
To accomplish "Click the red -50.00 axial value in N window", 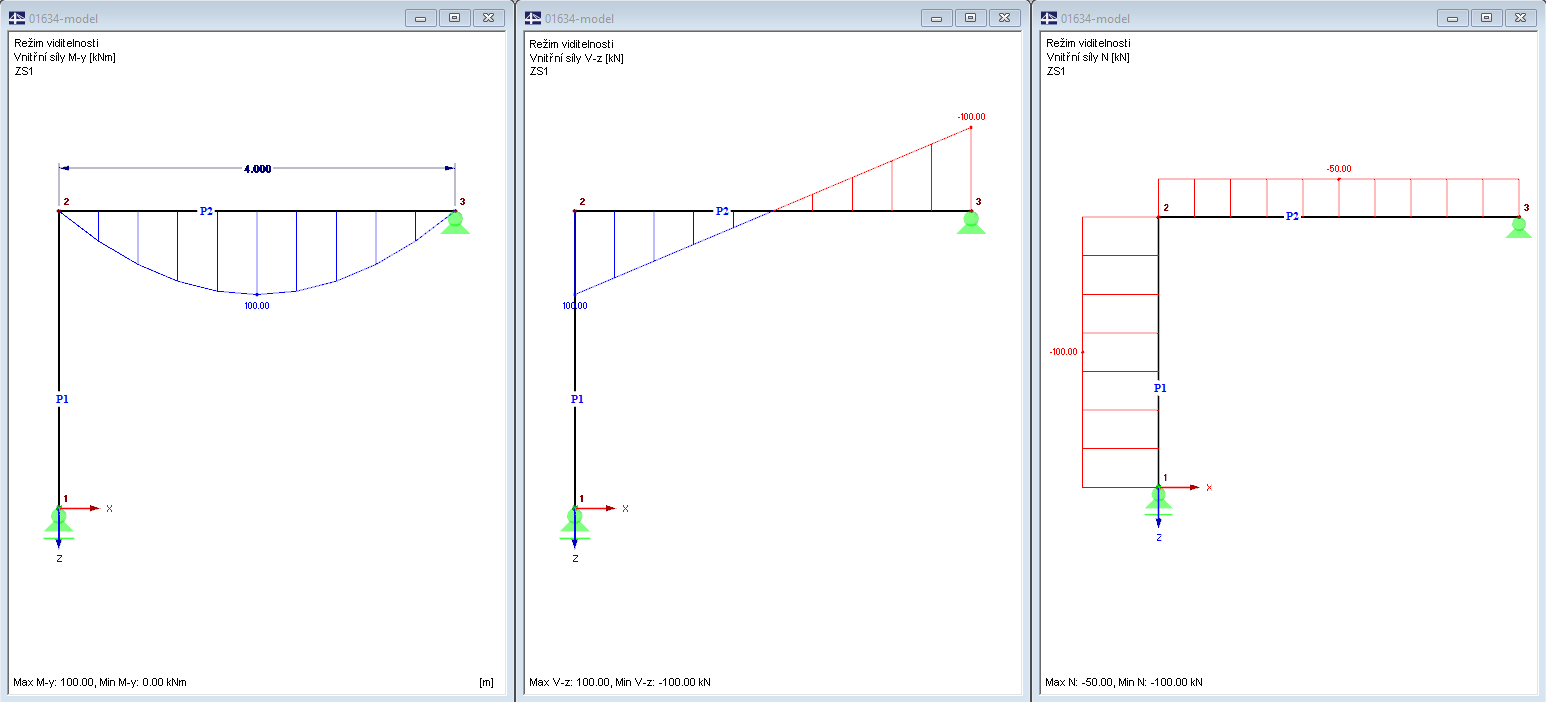I will tap(1338, 169).
